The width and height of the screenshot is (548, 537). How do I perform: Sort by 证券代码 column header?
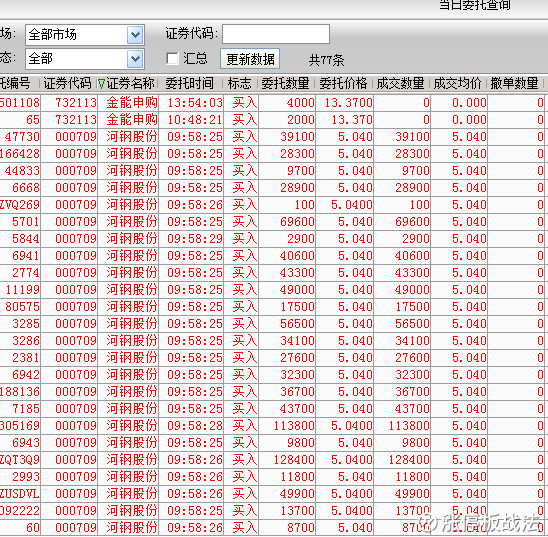[67, 84]
